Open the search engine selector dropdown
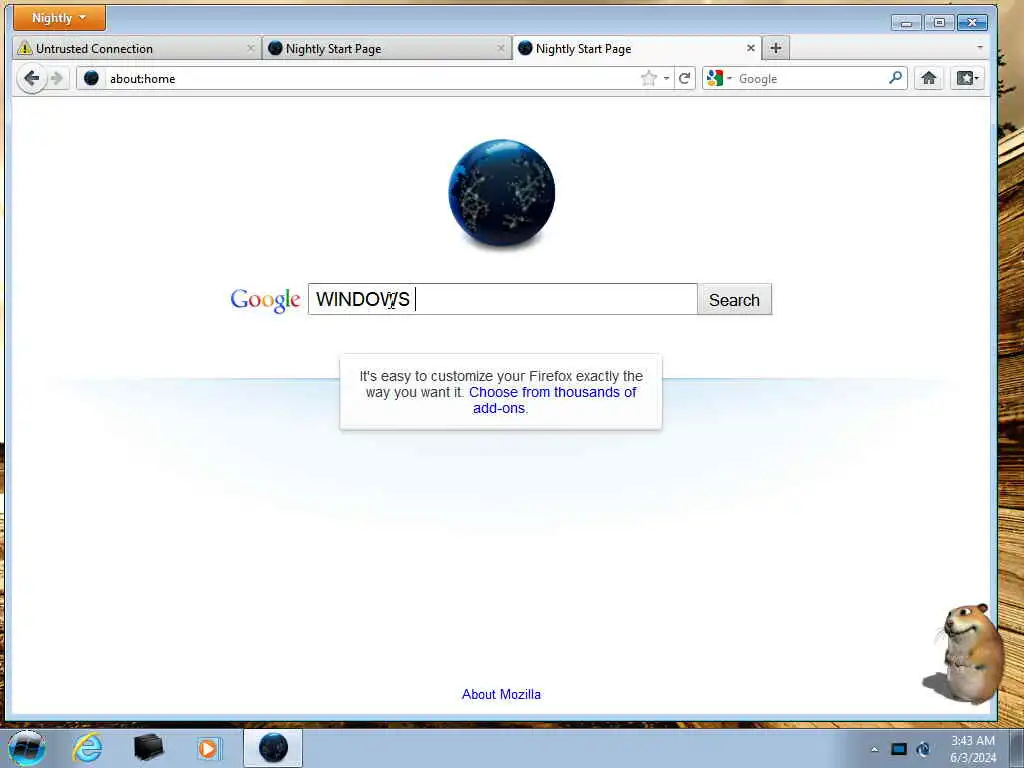This screenshot has width=1024, height=768. [x=719, y=78]
